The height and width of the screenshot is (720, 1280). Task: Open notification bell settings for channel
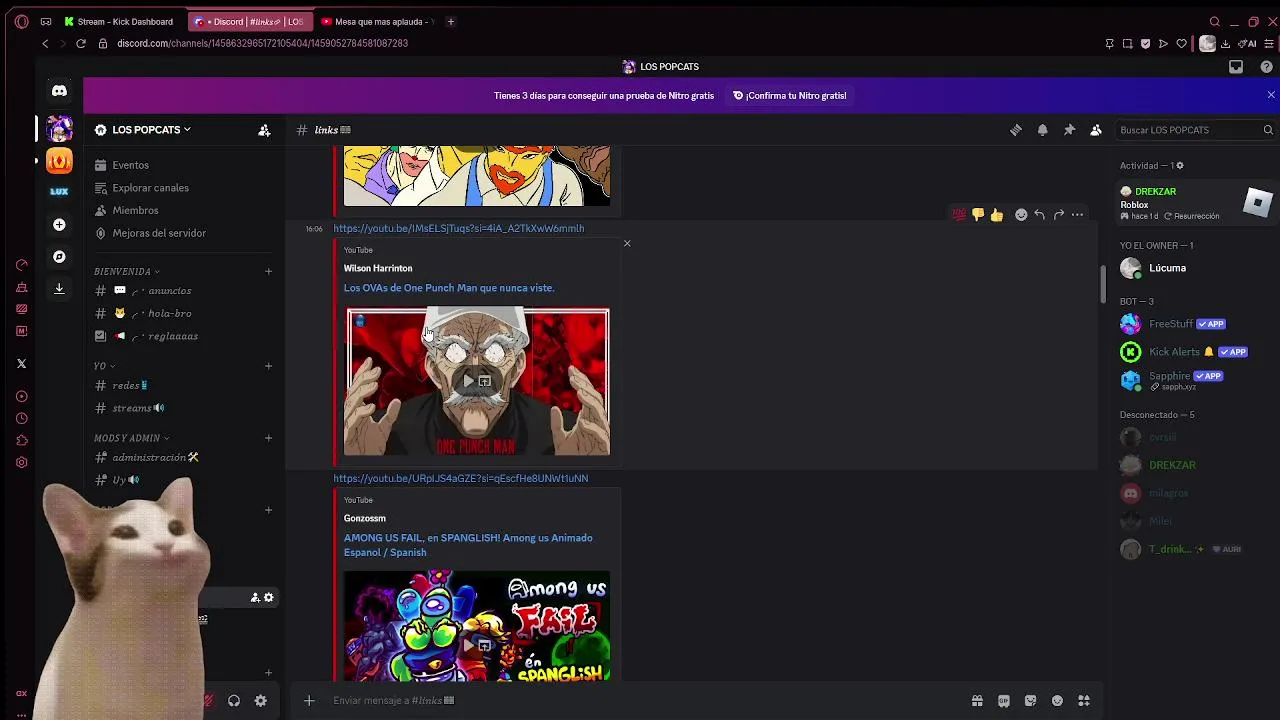(x=1042, y=130)
